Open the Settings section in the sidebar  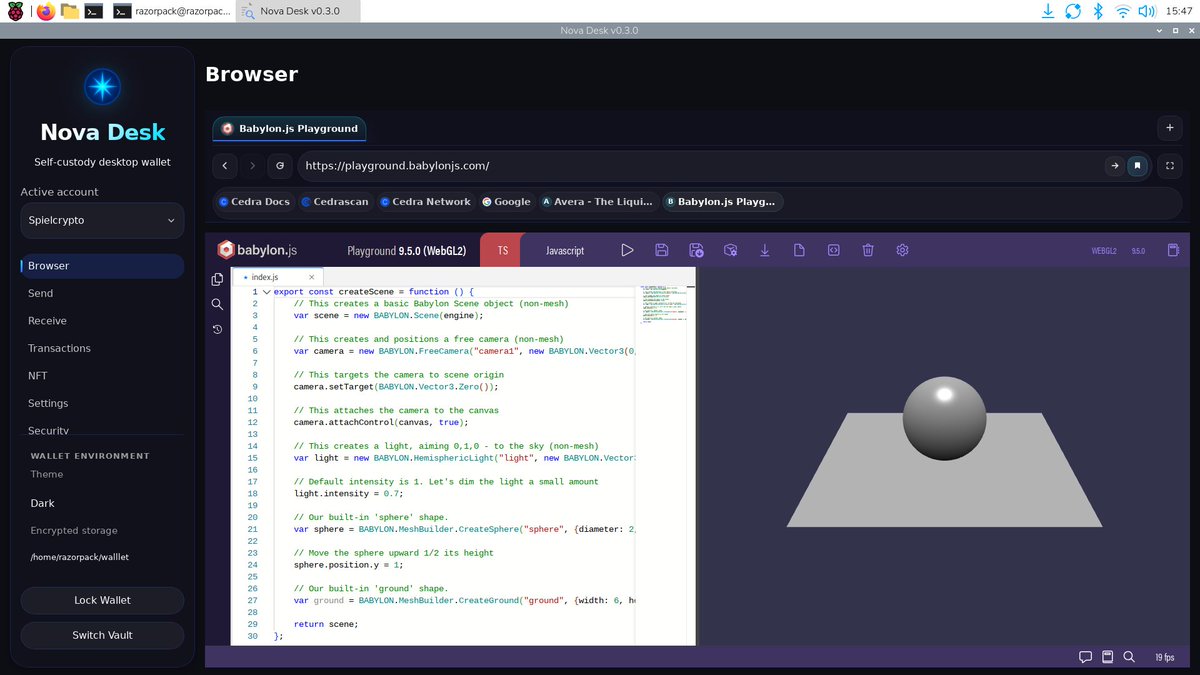pos(102,403)
